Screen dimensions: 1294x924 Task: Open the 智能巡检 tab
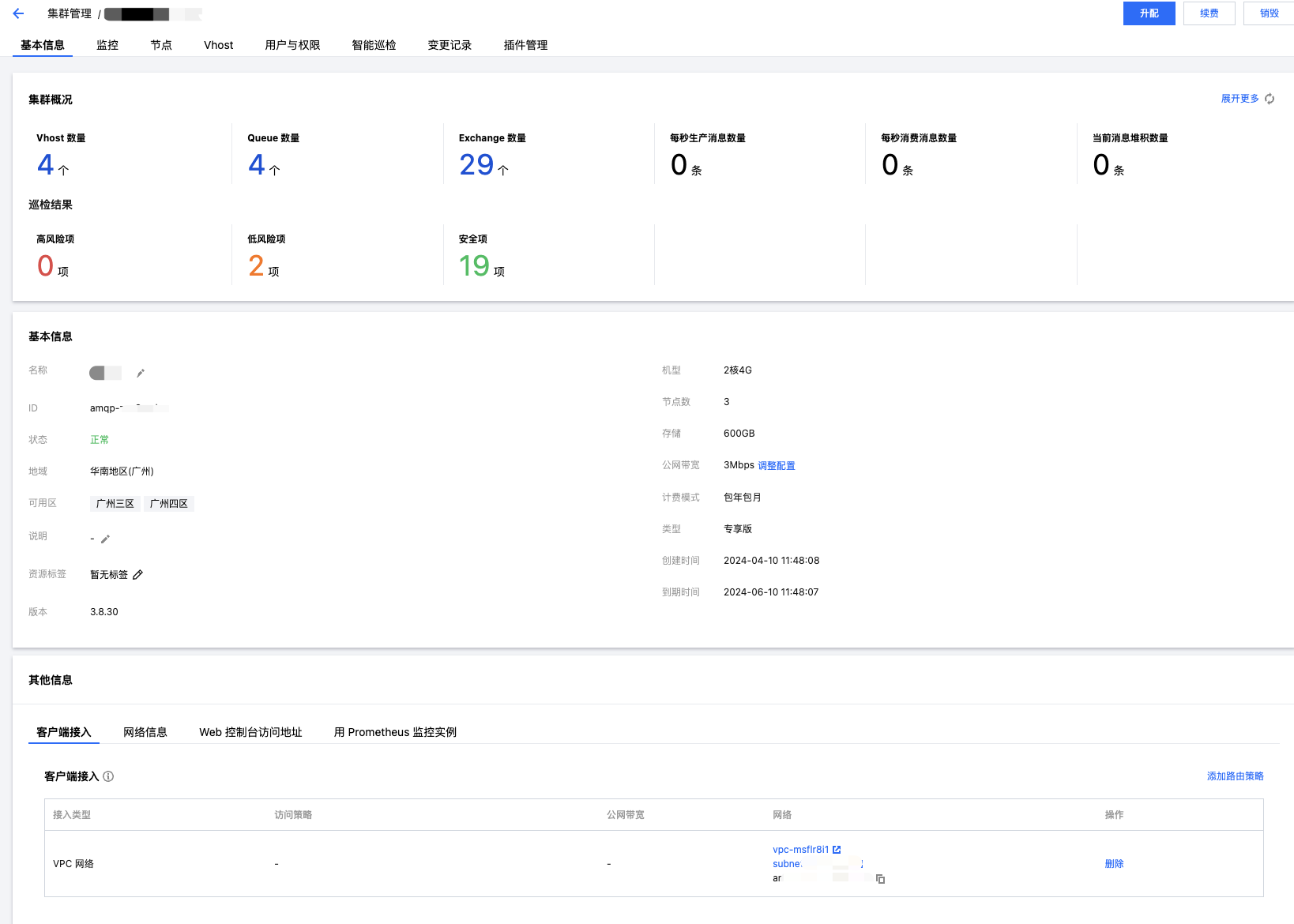[374, 45]
